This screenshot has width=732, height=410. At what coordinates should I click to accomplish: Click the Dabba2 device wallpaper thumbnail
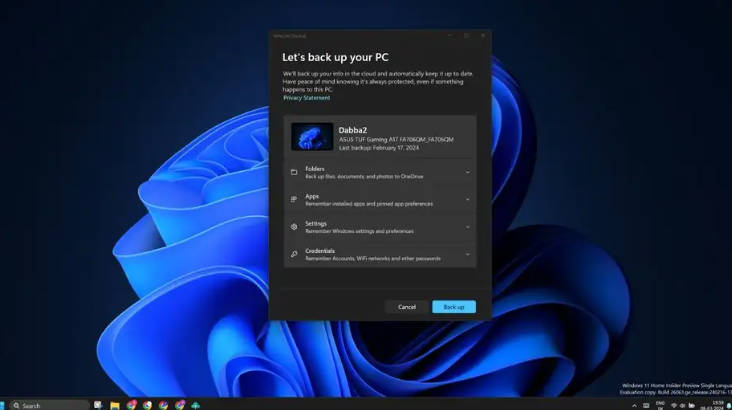312,136
